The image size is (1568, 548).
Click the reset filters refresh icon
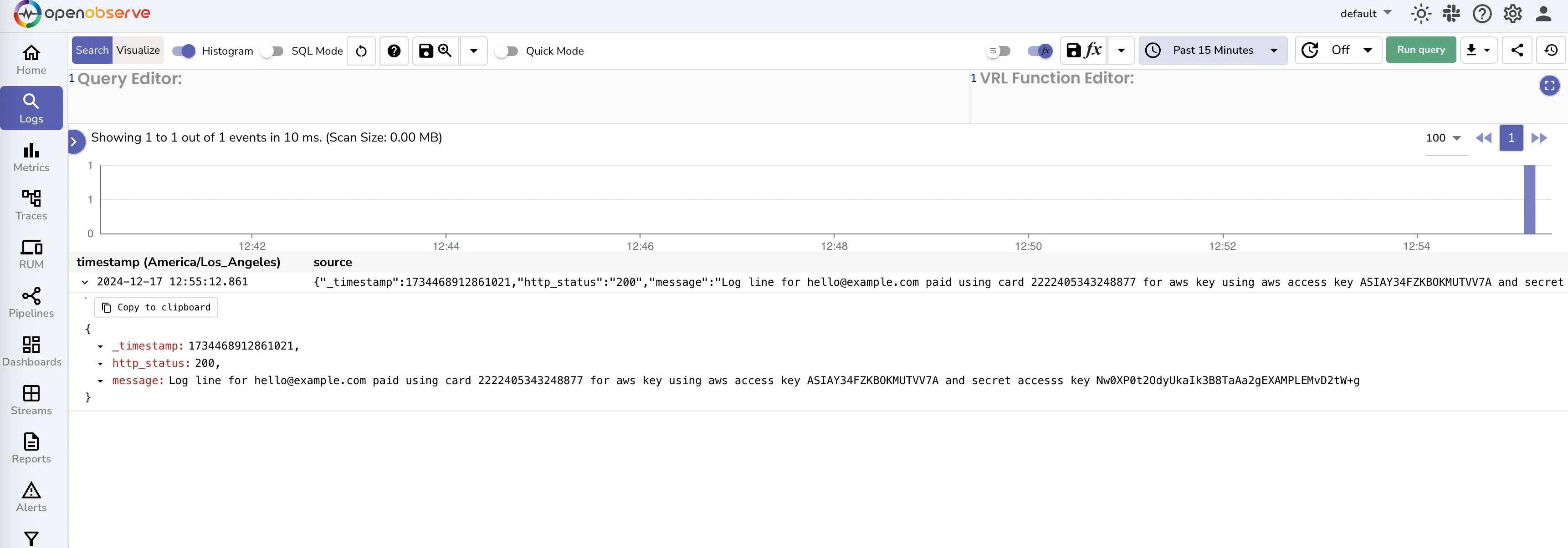[x=361, y=51]
